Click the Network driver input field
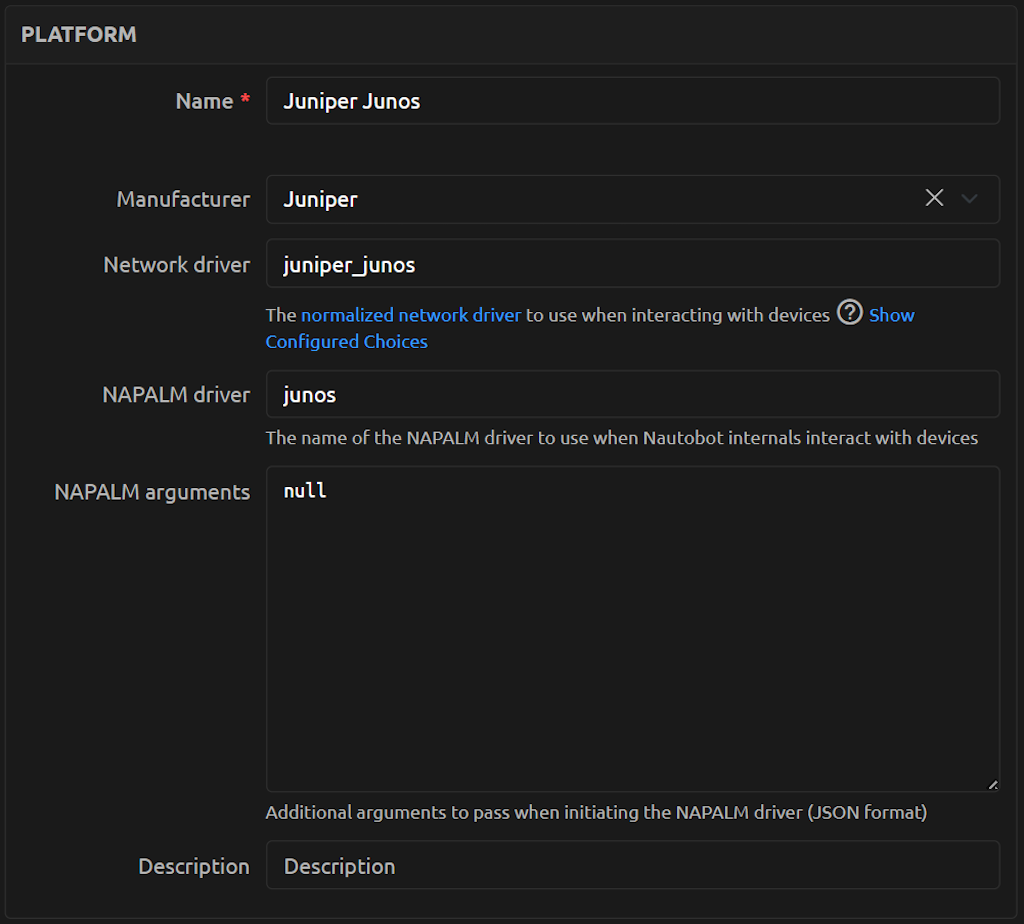Image resolution: width=1024 pixels, height=924 pixels. (632, 264)
